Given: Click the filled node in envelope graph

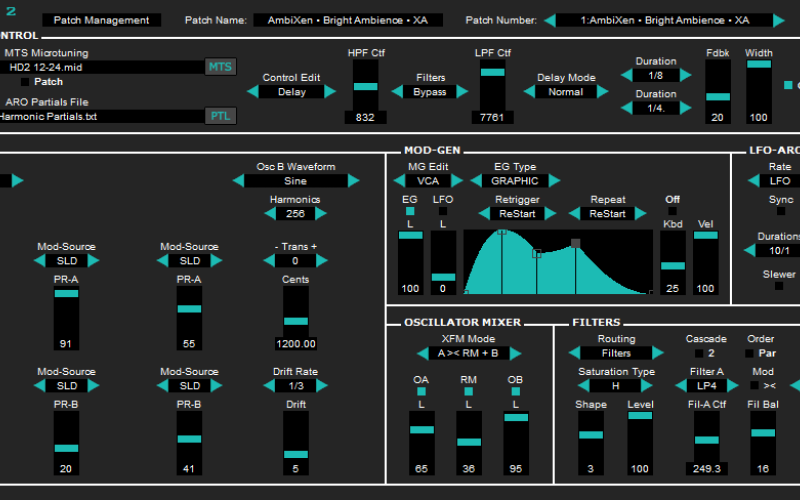Looking at the screenshot, I should coord(575,243).
